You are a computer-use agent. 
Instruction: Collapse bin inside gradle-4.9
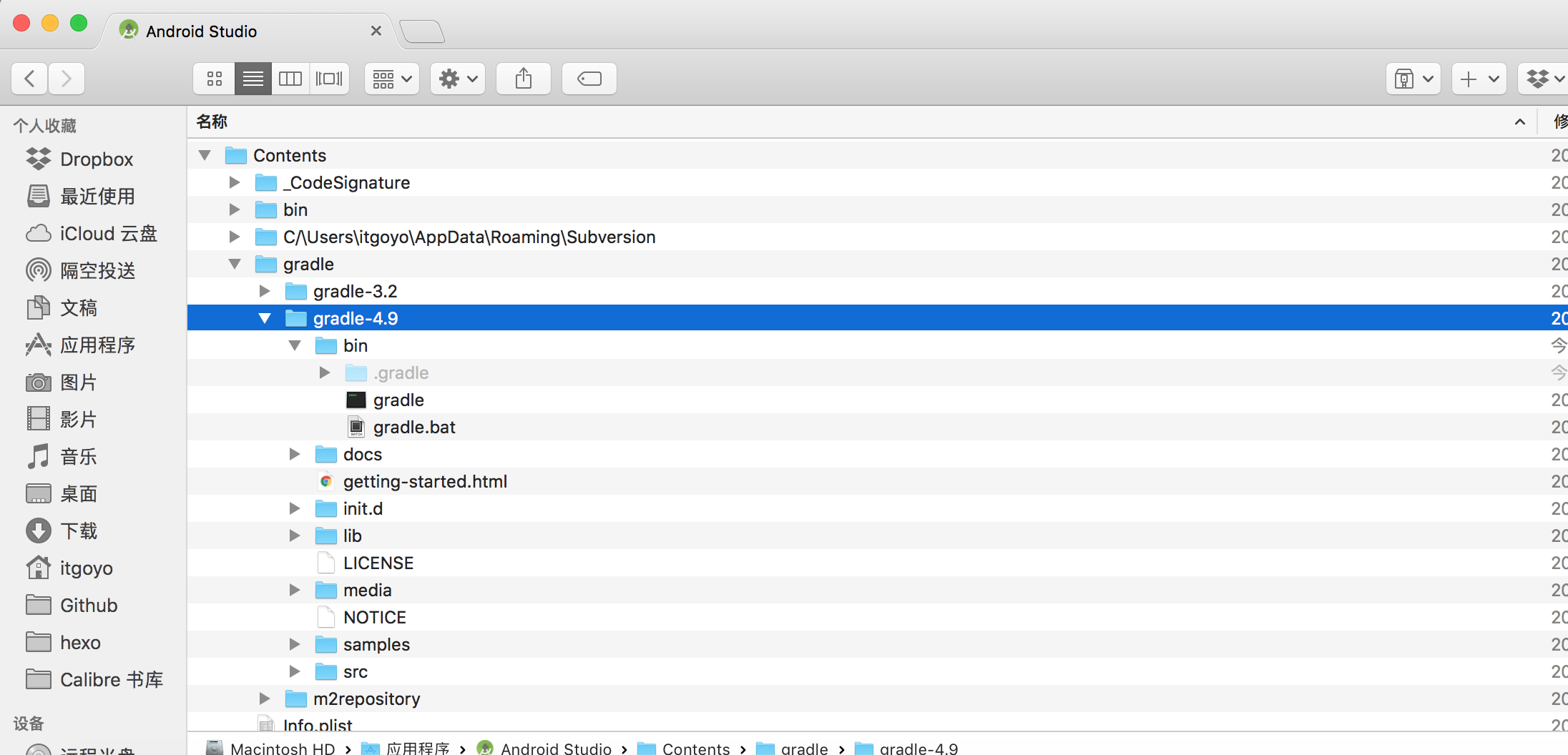(295, 345)
